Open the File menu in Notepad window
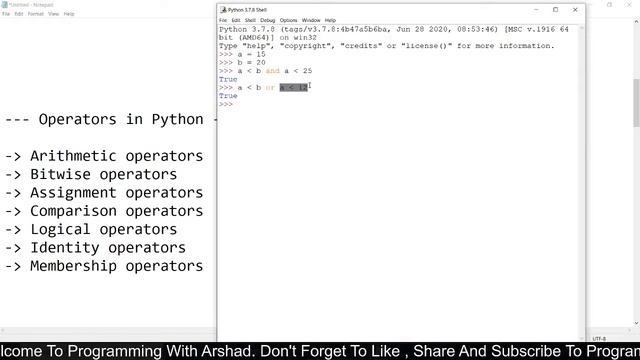 [6, 14]
